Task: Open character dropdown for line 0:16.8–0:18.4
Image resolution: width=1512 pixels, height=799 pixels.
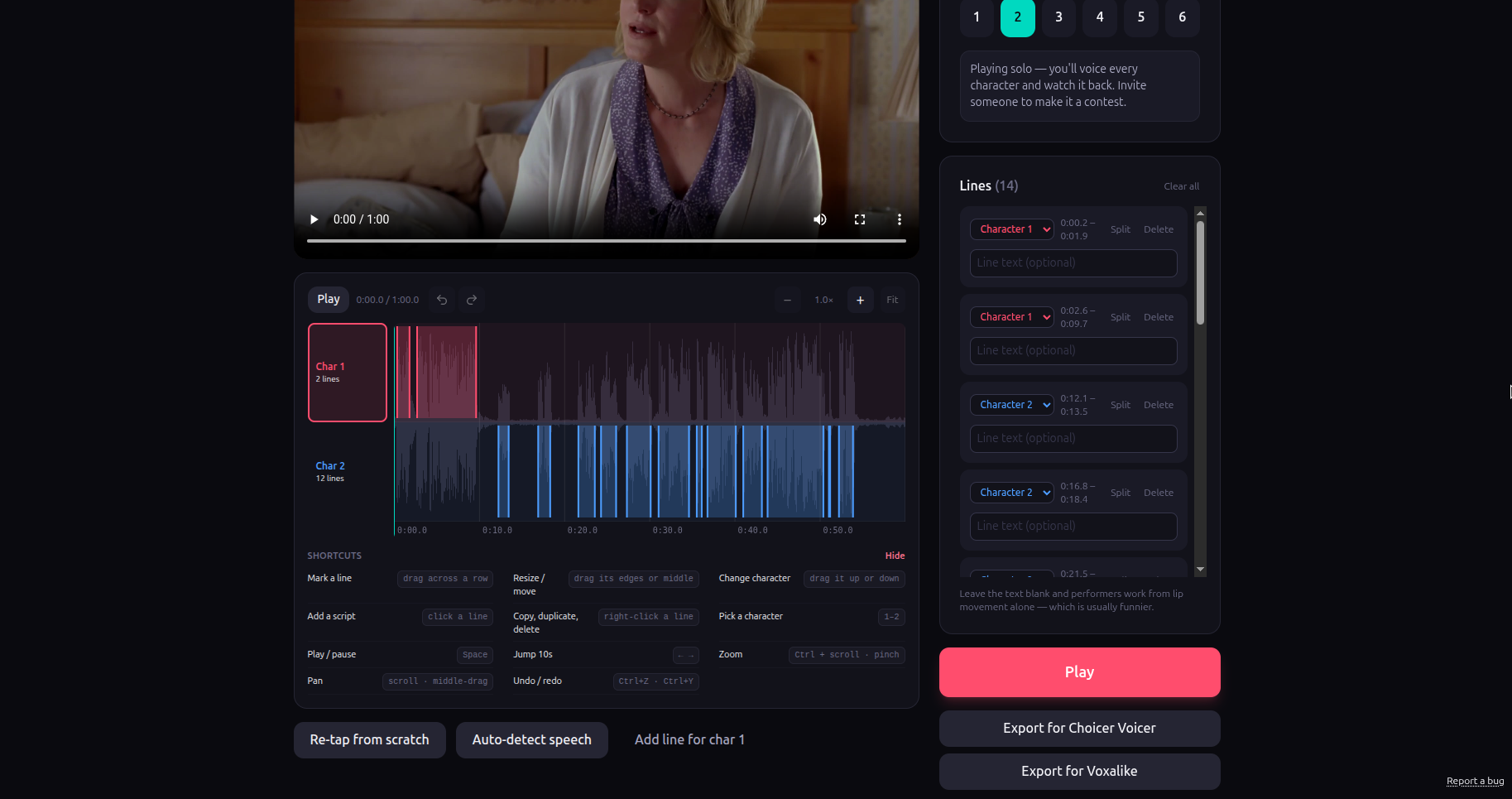Action: click(x=1012, y=493)
